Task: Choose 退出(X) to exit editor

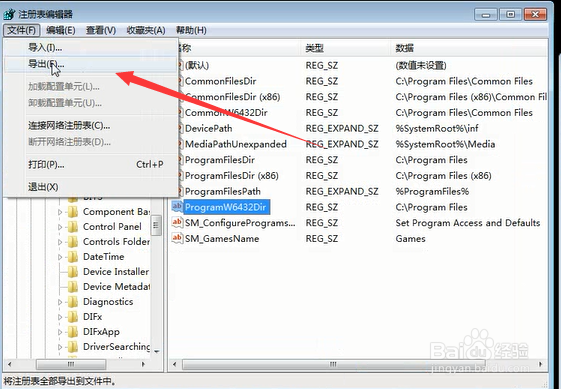Action: (x=90, y=187)
